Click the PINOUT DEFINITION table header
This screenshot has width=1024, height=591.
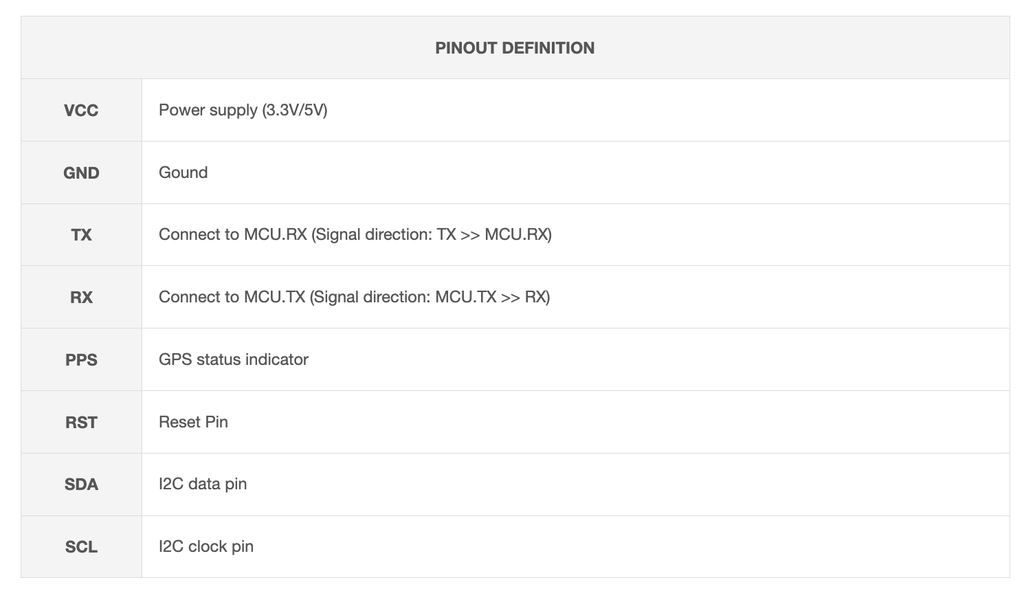514,48
